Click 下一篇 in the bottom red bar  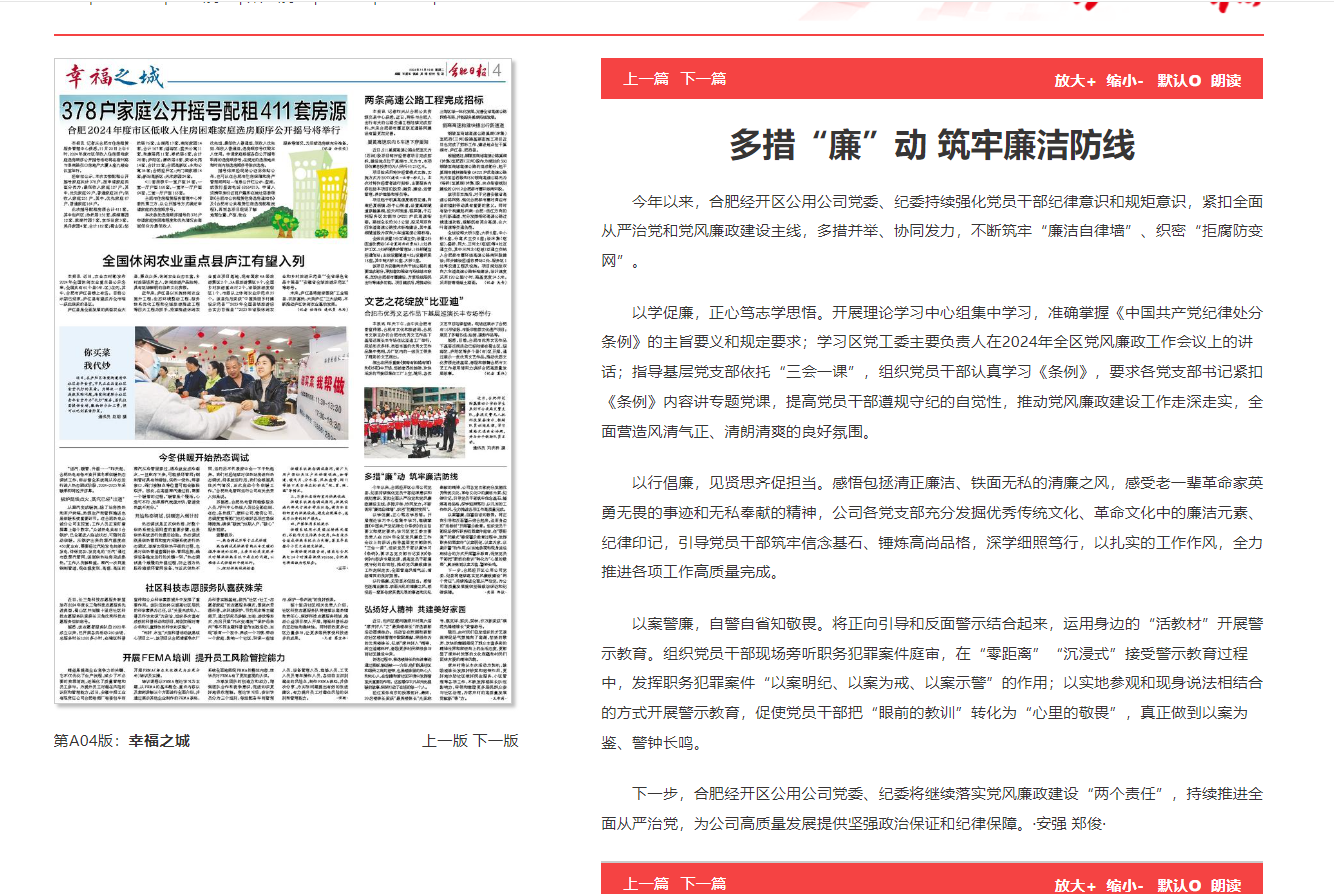703,883
